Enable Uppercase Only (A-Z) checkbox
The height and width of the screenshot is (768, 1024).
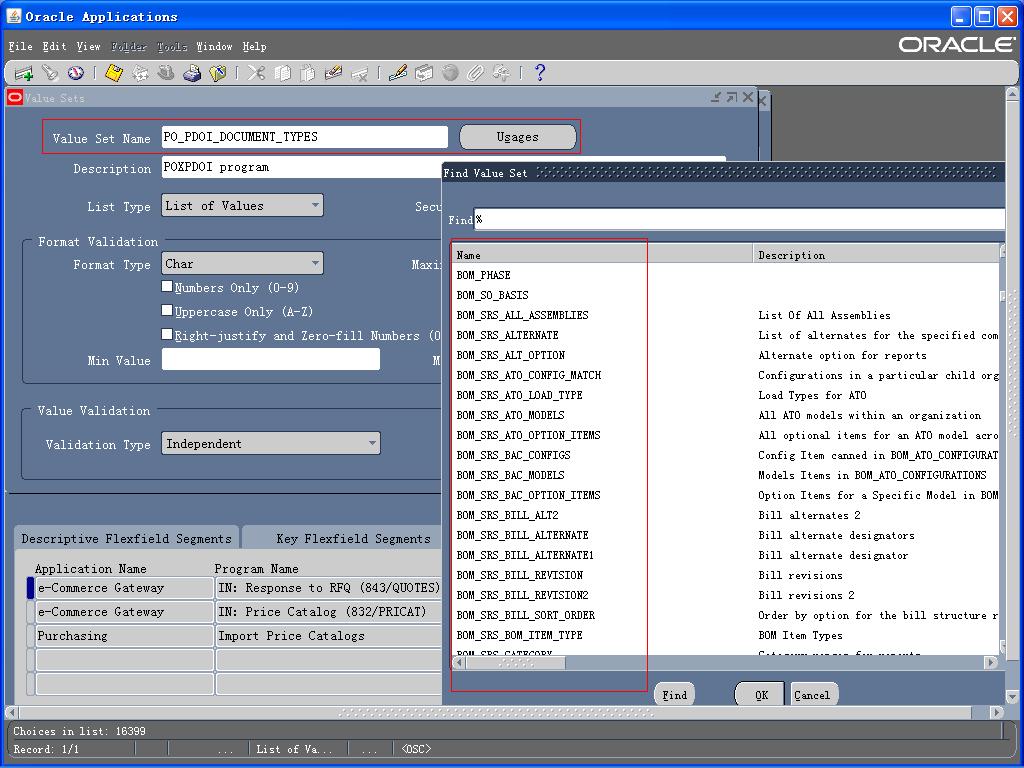[167, 311]
